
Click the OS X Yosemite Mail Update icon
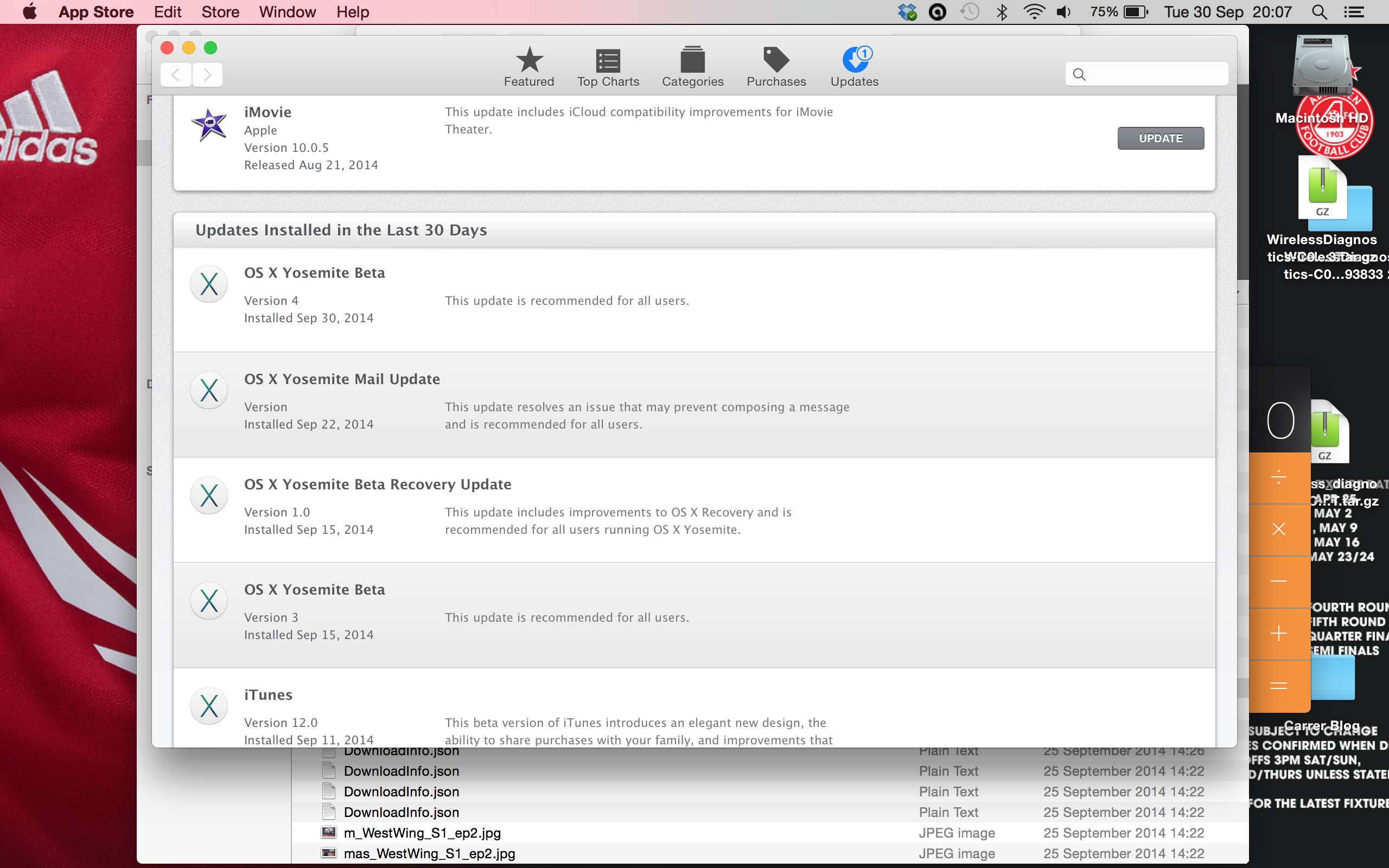click(x=209, y=391)
